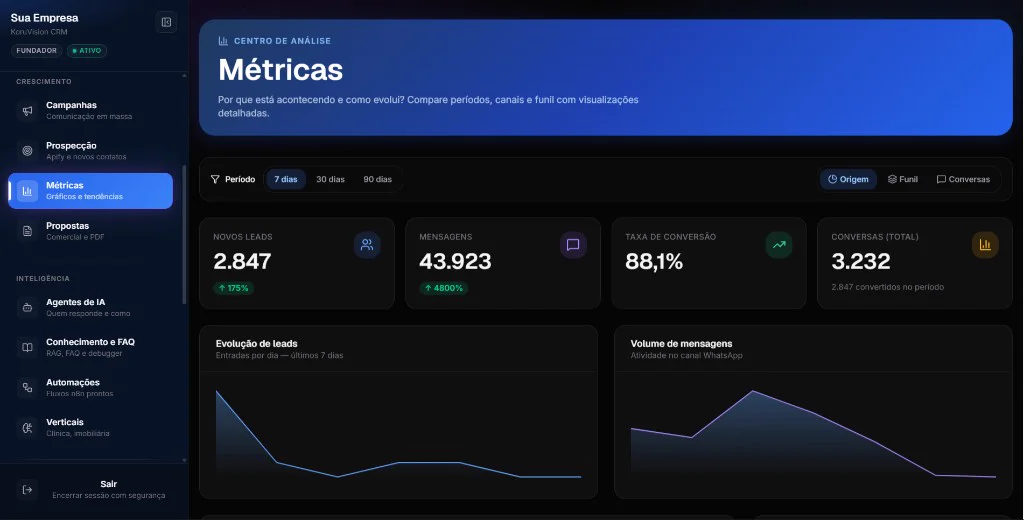Select the 7 dias period option
The height and width of the screenshot is (520, 1024).
pyautogui.click(x=285, y=179)
